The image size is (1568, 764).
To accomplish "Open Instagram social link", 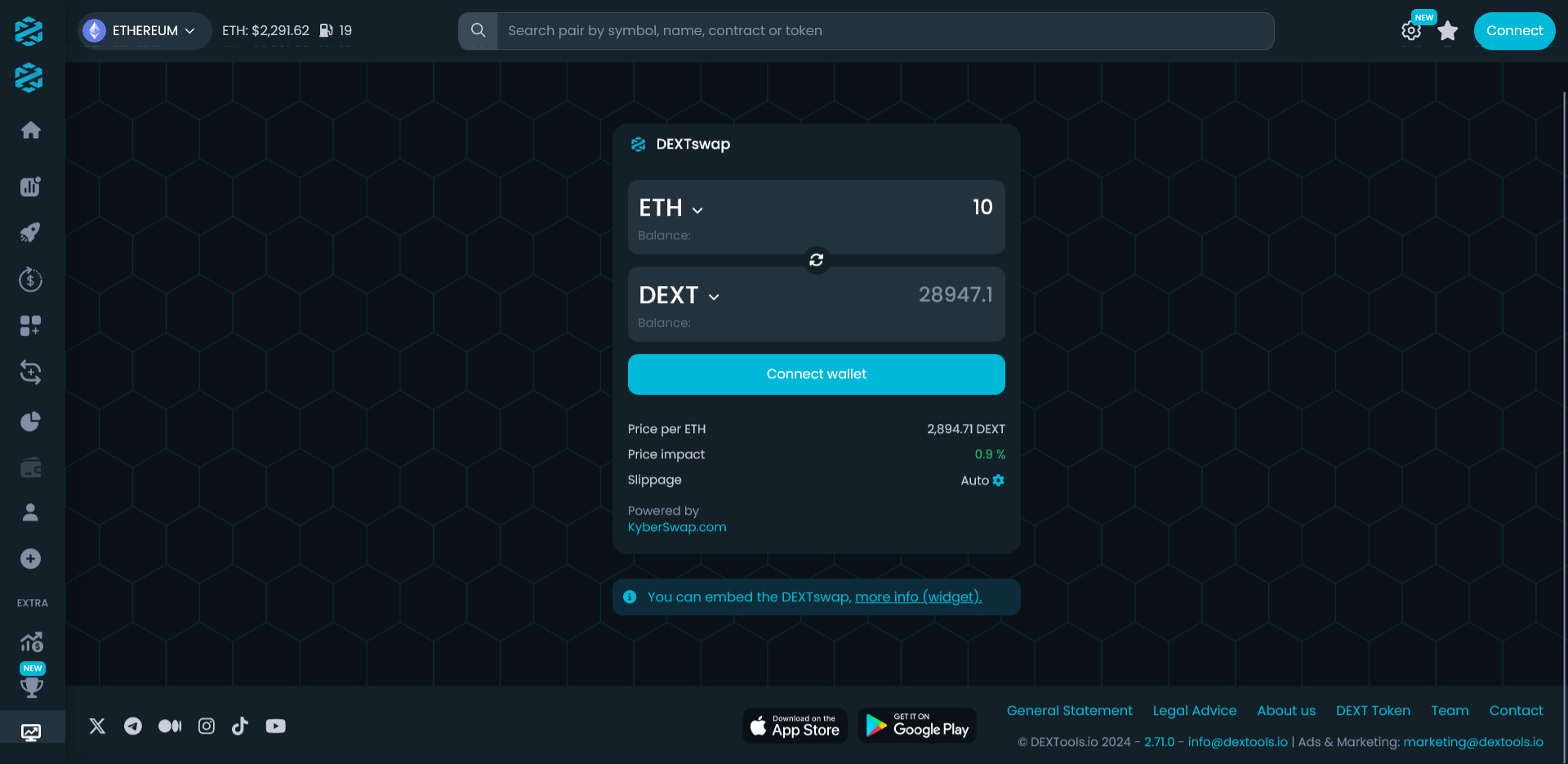I will coord(207,726).
